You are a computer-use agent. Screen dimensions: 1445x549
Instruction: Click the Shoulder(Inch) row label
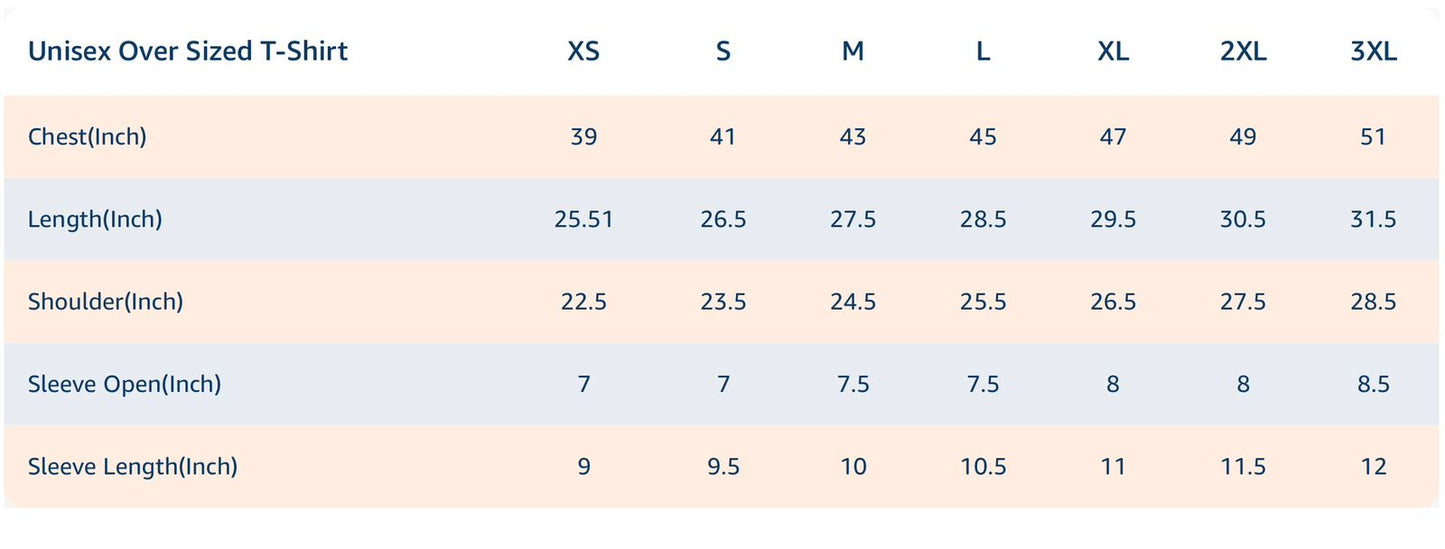[x=105, y=301]
